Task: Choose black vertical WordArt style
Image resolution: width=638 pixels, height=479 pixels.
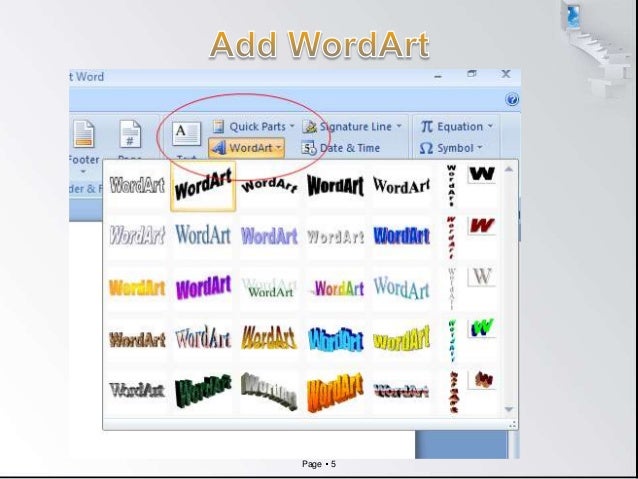Action: (451, 186)
